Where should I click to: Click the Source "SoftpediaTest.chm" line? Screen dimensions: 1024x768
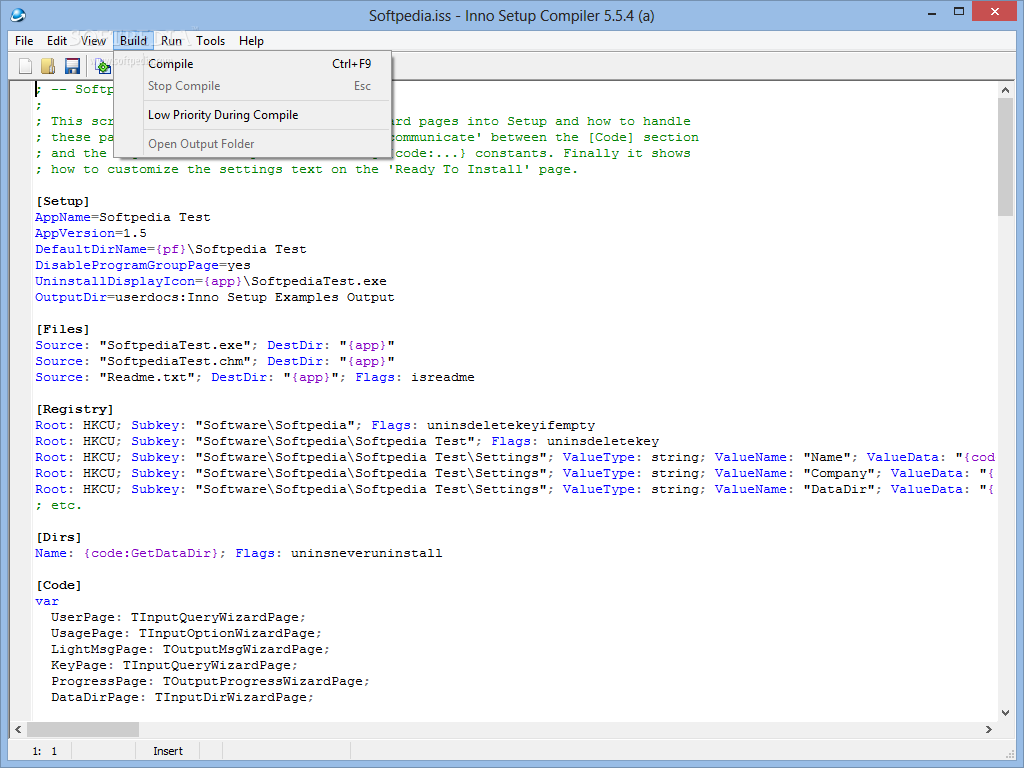[x=215, y=361]
